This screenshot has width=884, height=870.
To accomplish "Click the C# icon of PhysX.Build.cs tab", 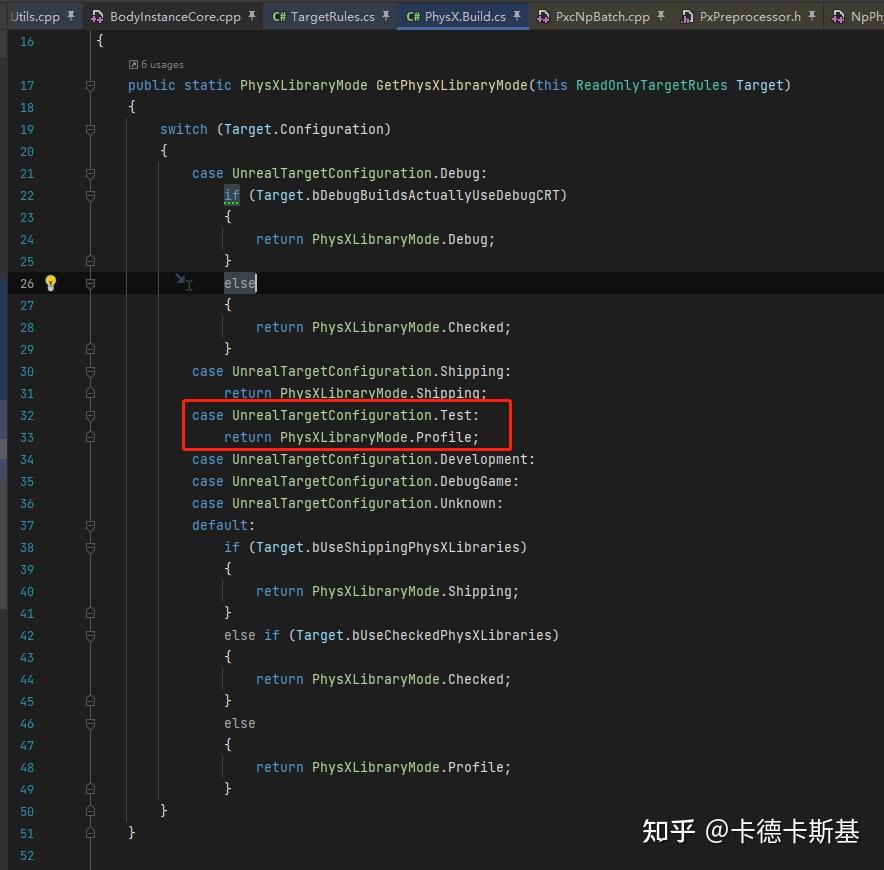I will [x=413, y=16].
